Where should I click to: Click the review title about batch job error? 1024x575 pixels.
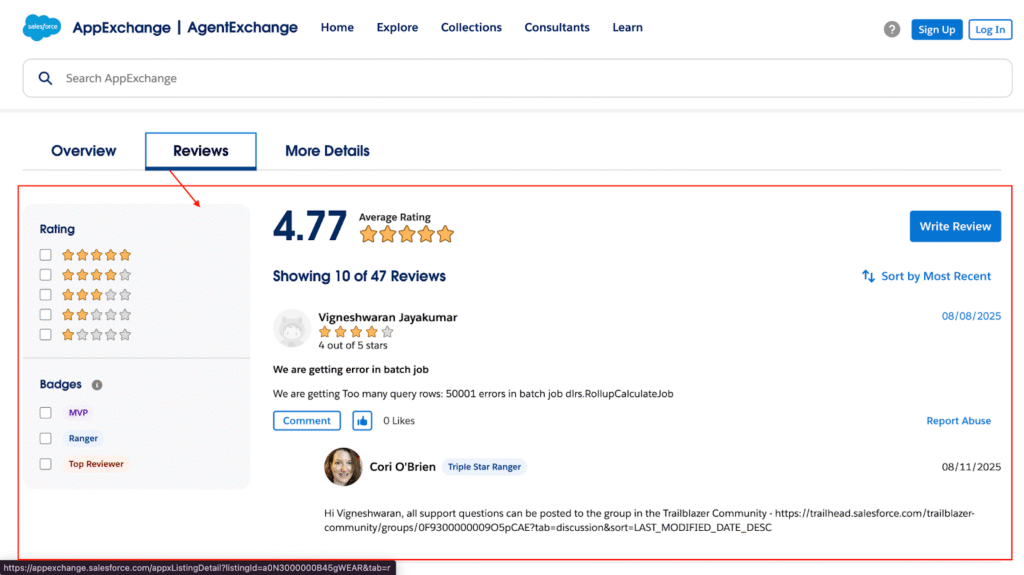point(351,370)
